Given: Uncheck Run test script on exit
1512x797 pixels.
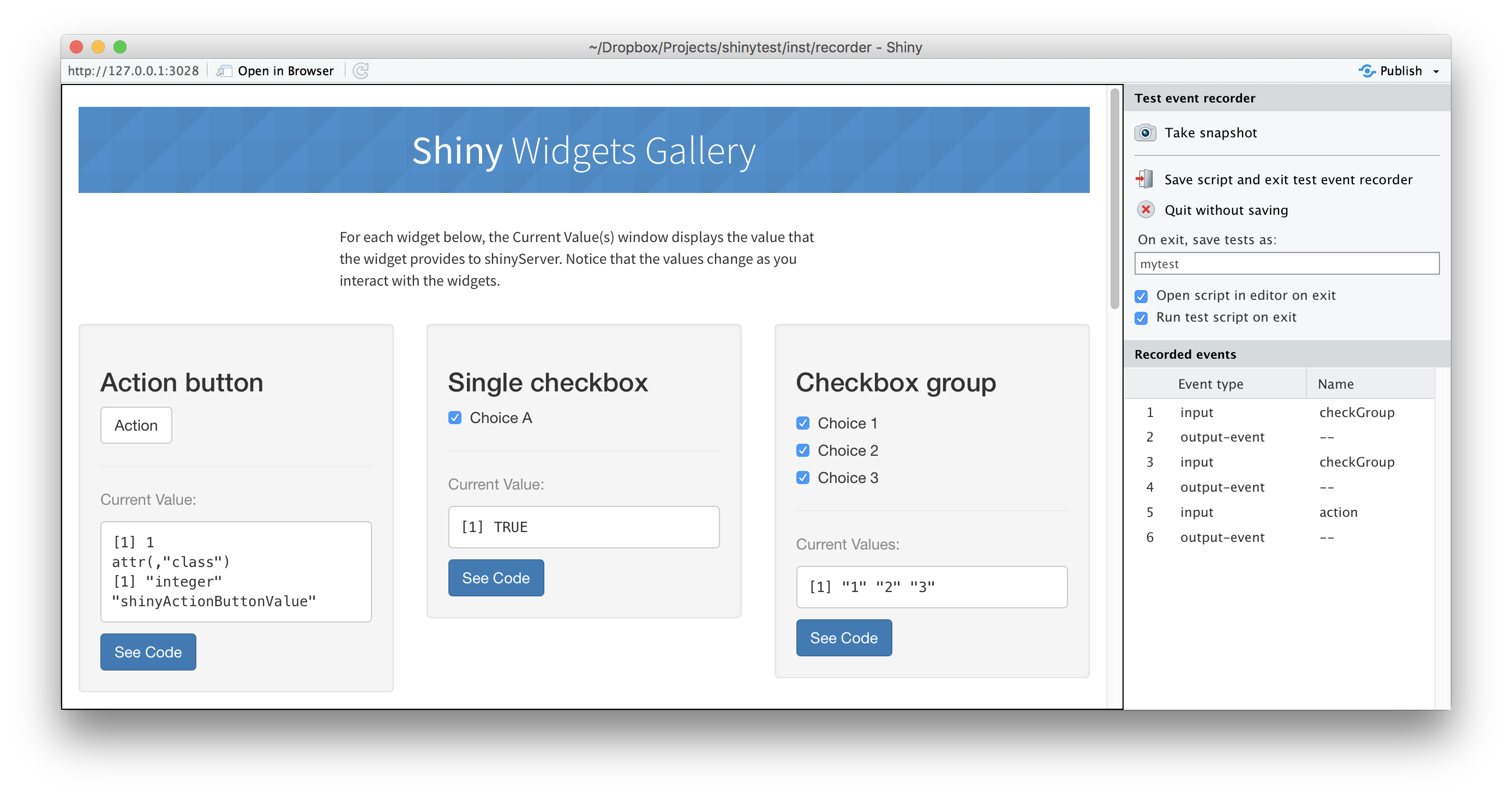Looking at the screenshot, I should click(1141, 318).
